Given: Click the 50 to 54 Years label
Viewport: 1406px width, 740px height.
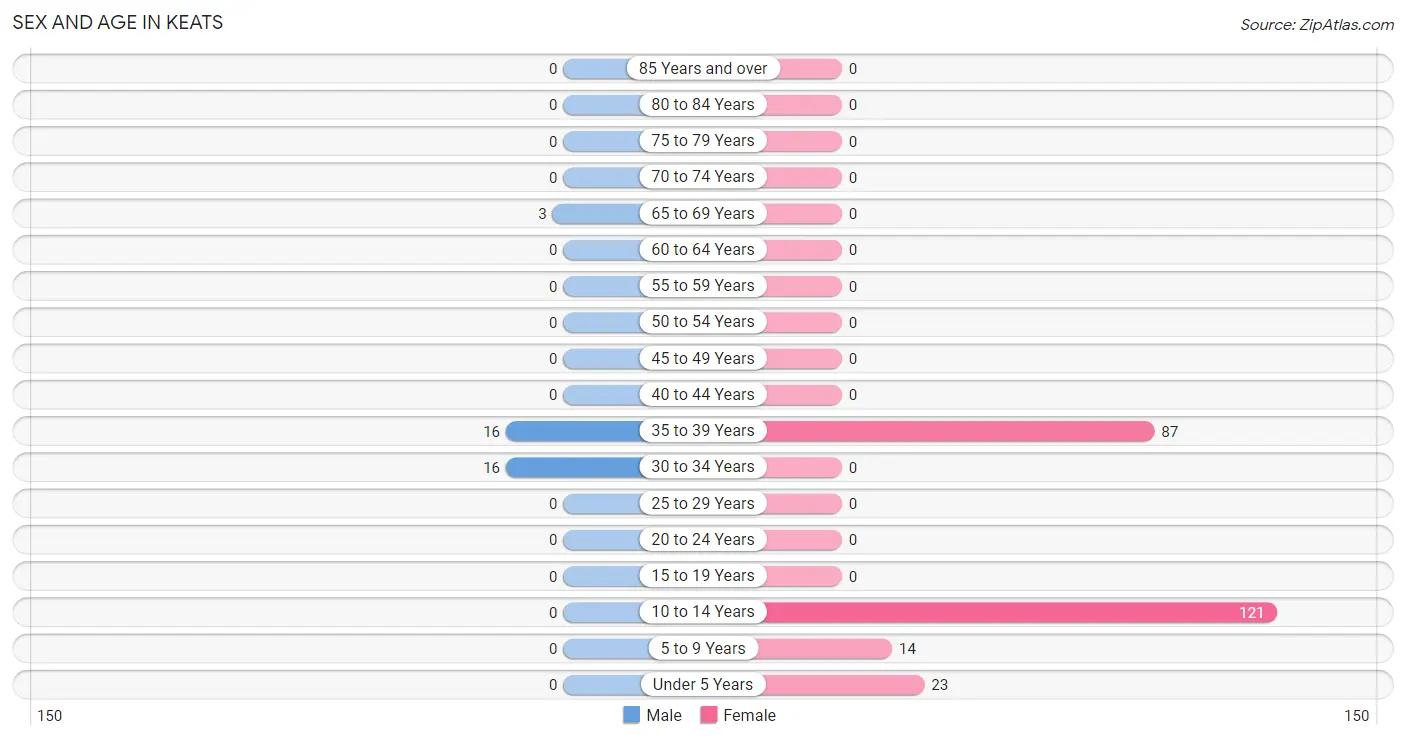Looking at the screenshot, I should 703,322.
